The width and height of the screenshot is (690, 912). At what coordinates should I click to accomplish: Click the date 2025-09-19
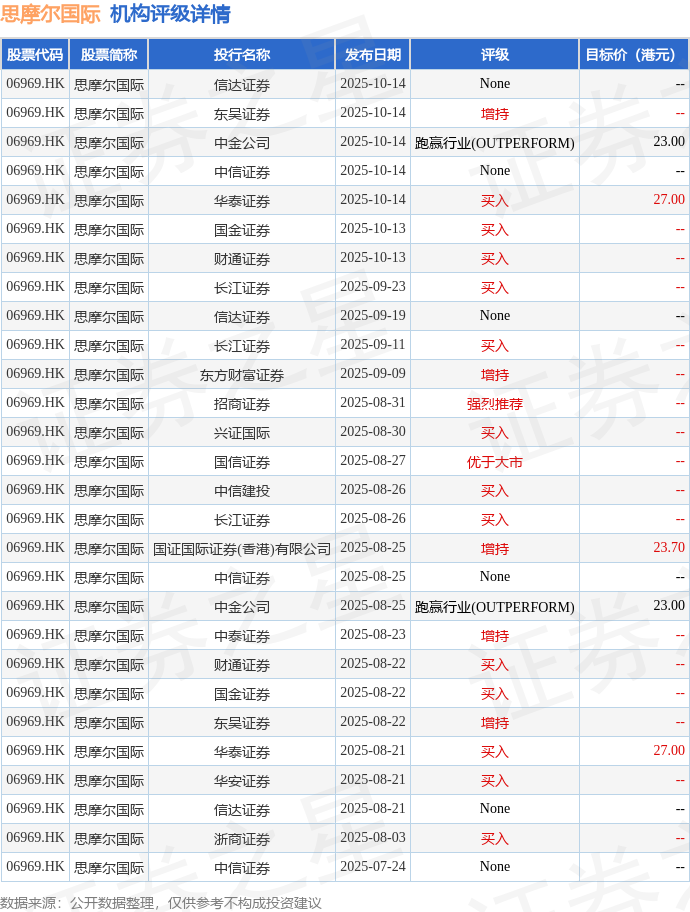373,316
